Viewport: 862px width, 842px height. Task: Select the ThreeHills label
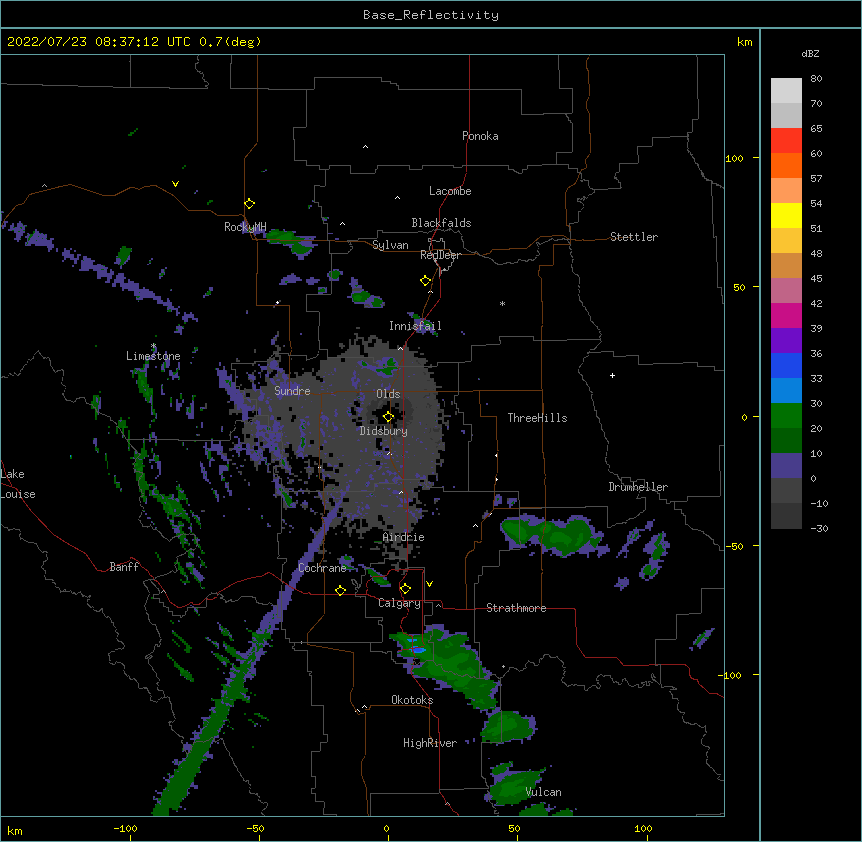point(537,418)
